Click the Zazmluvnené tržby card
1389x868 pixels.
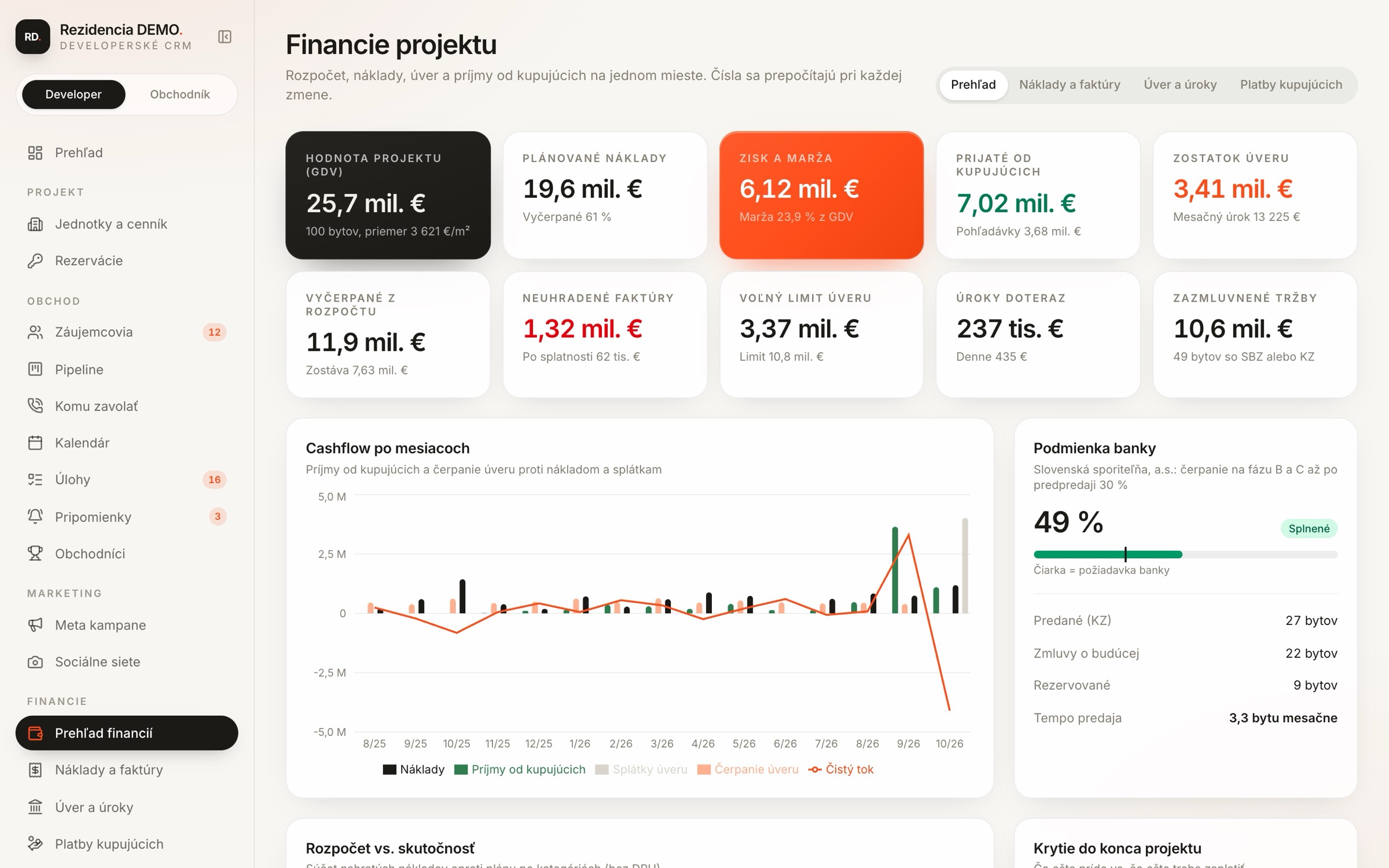1255,334
